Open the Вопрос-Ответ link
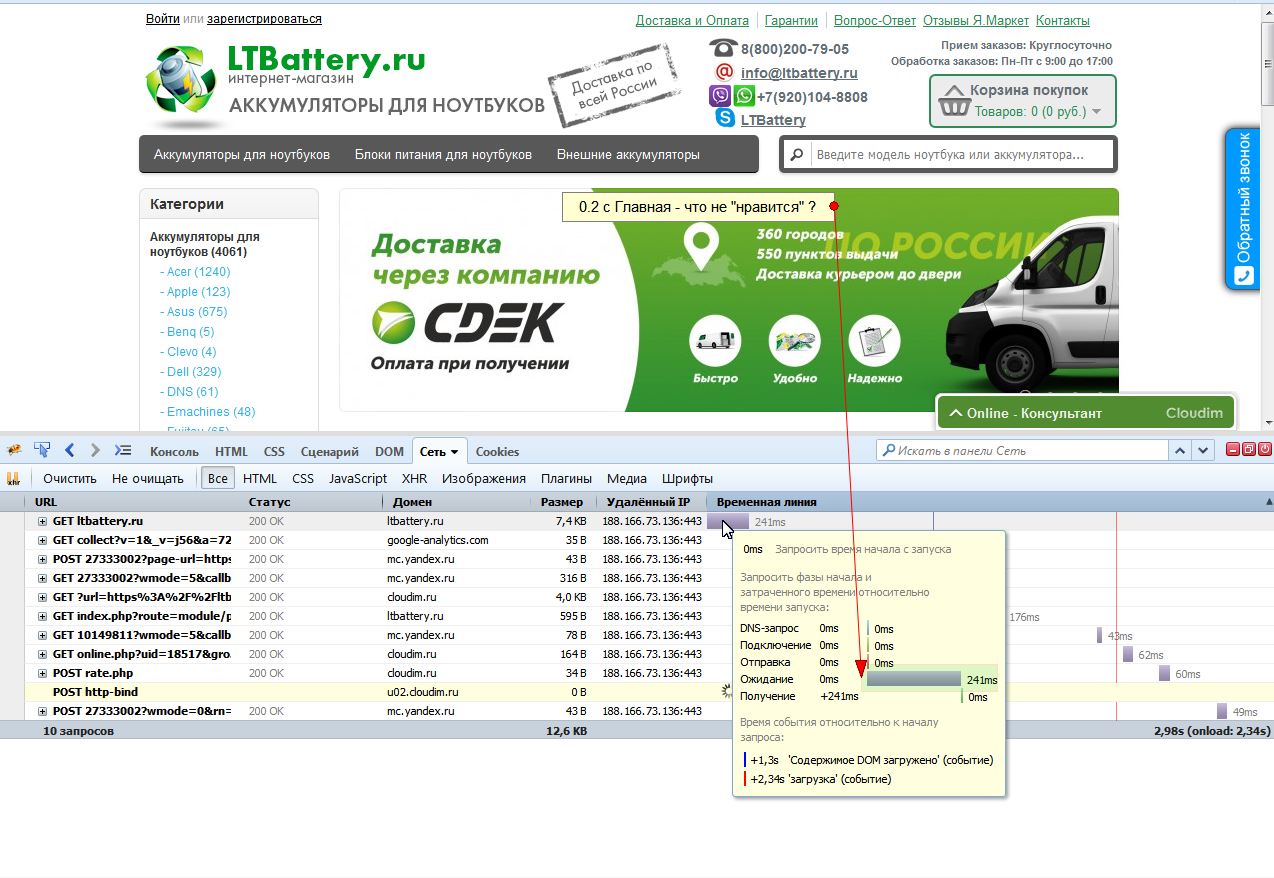This screenshot has height=878, width=1274. (875, 20)
